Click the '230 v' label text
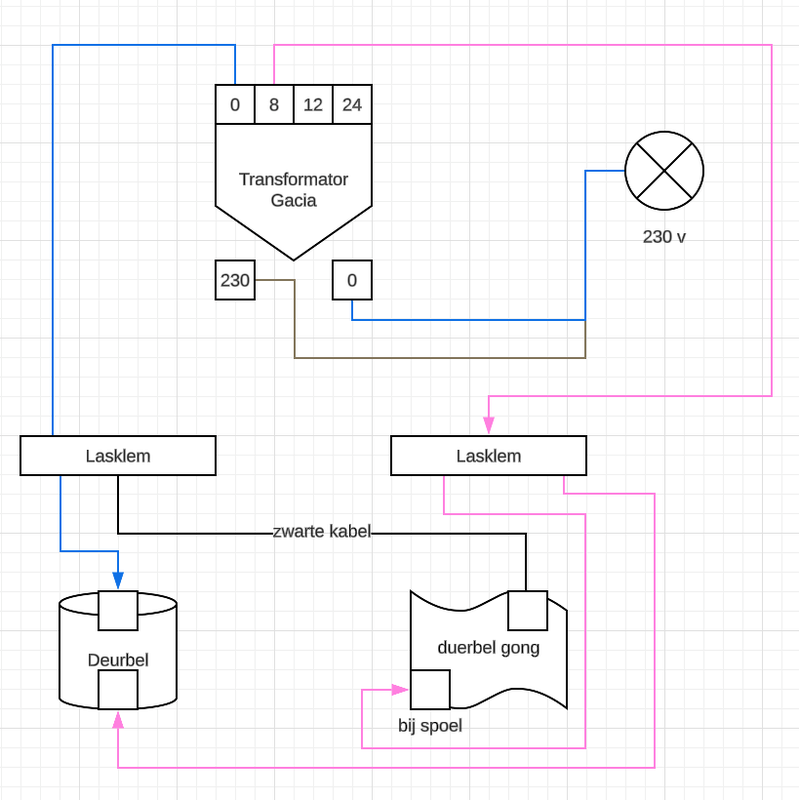The image size is (799, 800). [664, 237]
